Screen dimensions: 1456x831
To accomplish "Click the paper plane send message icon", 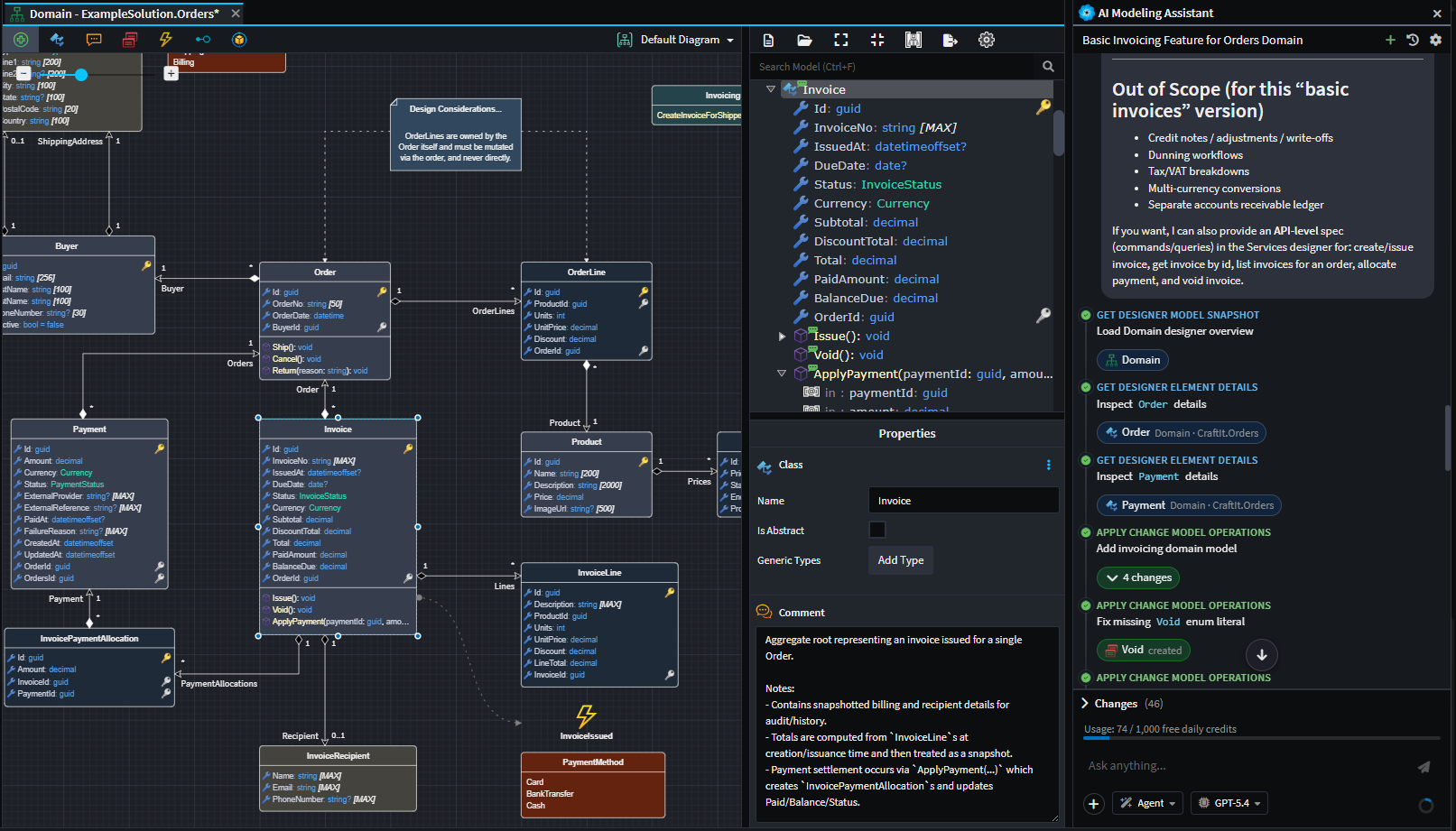I will (1424, 767).
